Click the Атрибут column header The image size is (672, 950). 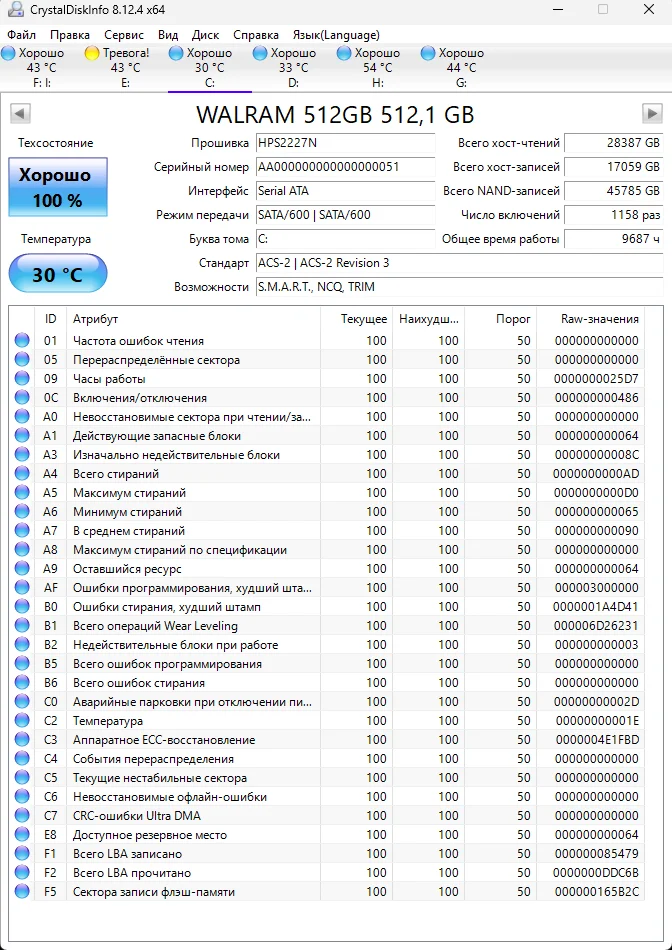coord(193,319)
